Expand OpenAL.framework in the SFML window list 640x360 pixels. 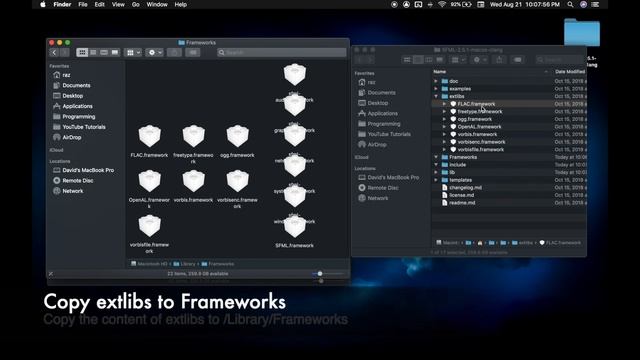click(x=444, y=127)
